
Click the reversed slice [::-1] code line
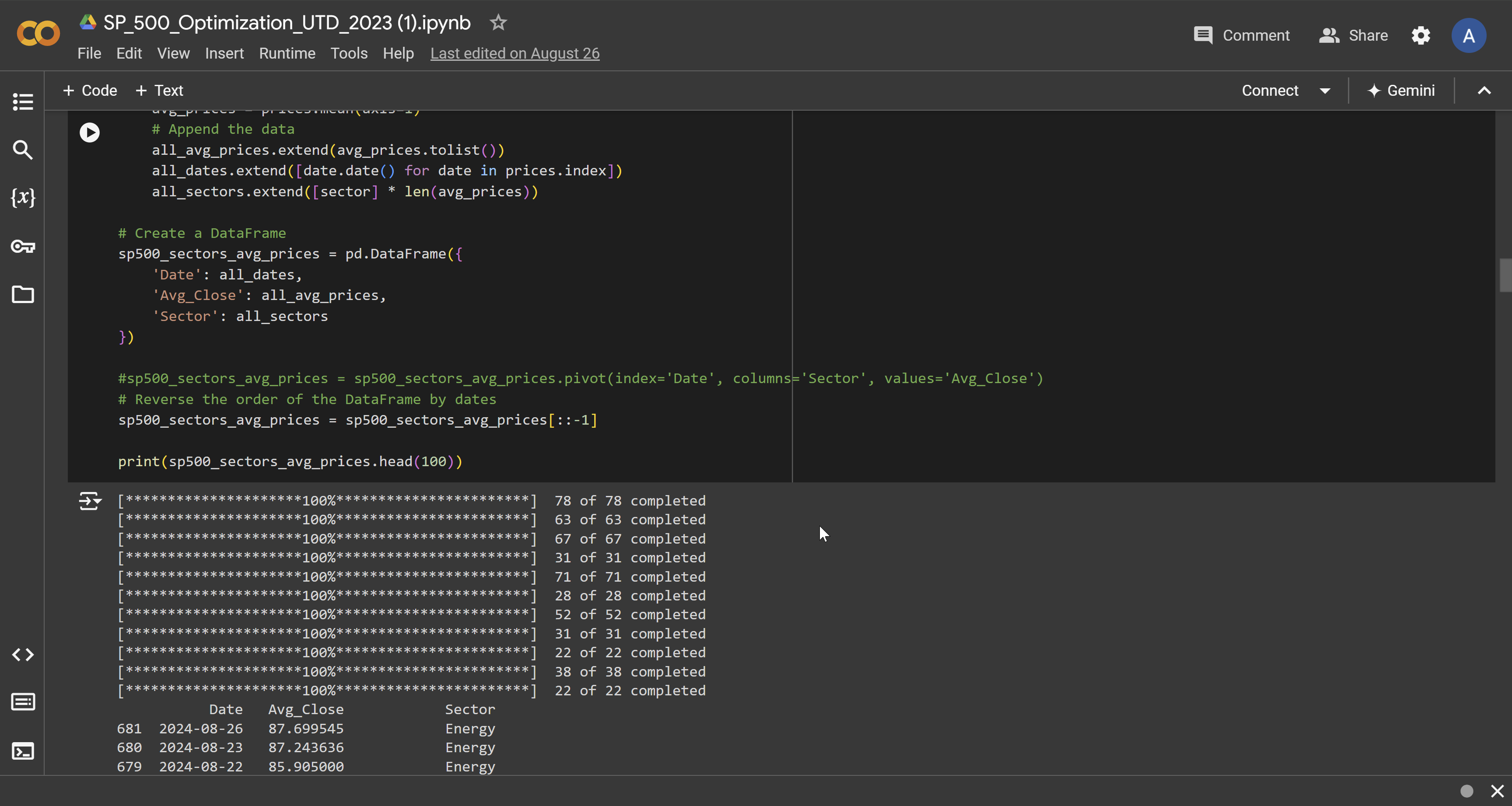click(357, 420)
